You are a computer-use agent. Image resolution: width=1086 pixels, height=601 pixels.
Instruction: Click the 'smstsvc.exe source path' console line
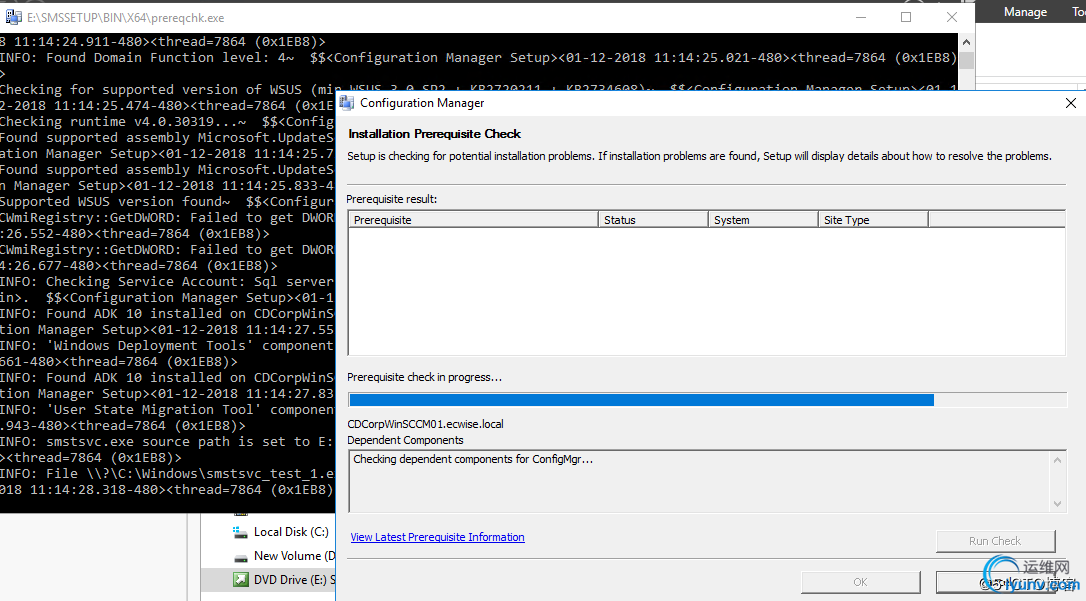pos(167,442)
